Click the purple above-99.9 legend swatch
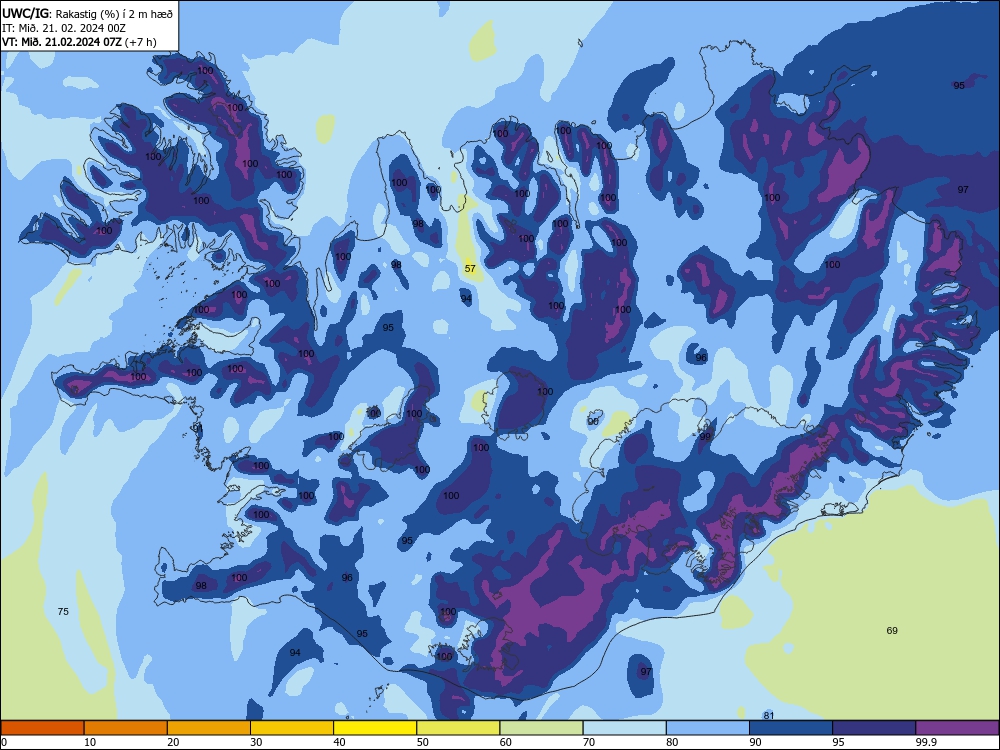This screenshot has height=750, width=1000. click(957, 728)
